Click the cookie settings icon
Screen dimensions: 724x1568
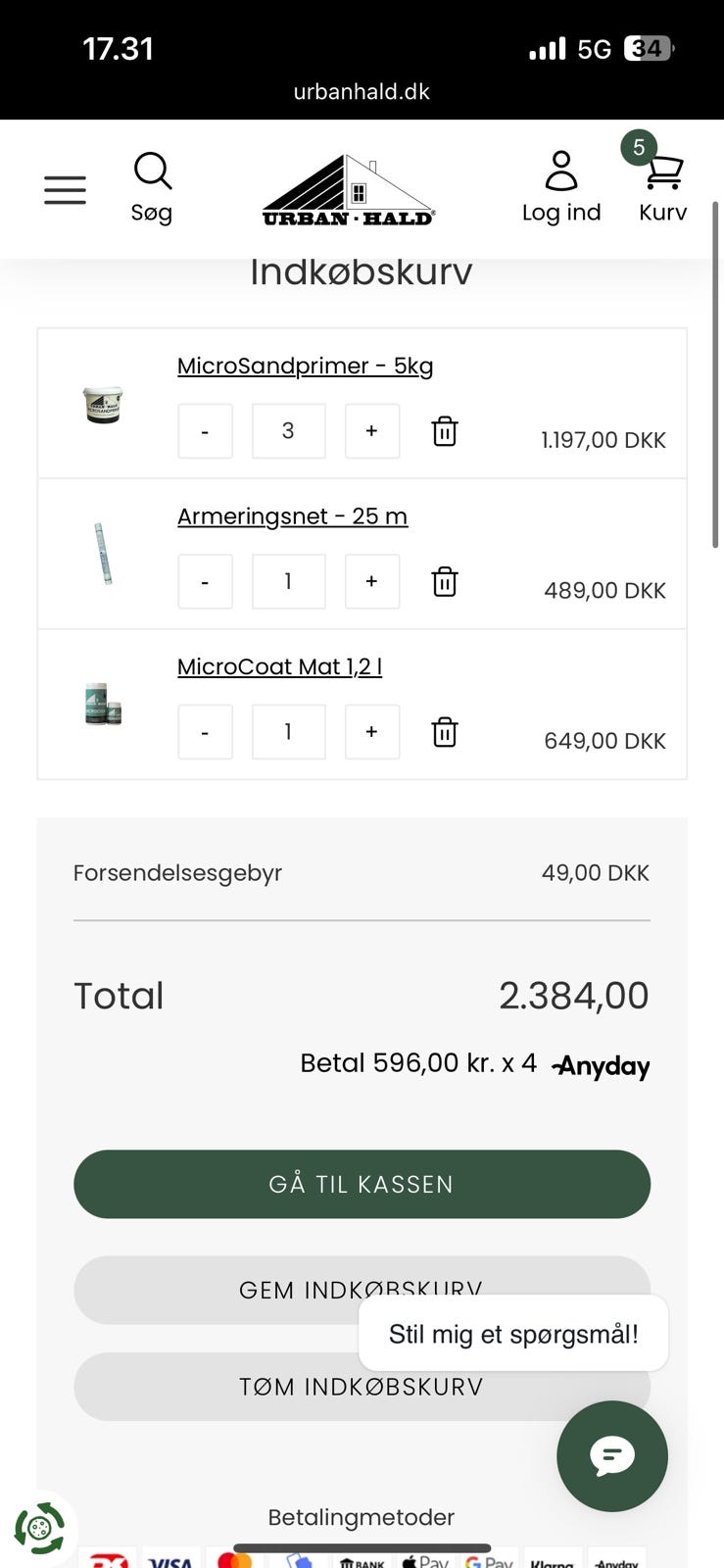(39, 1527)
